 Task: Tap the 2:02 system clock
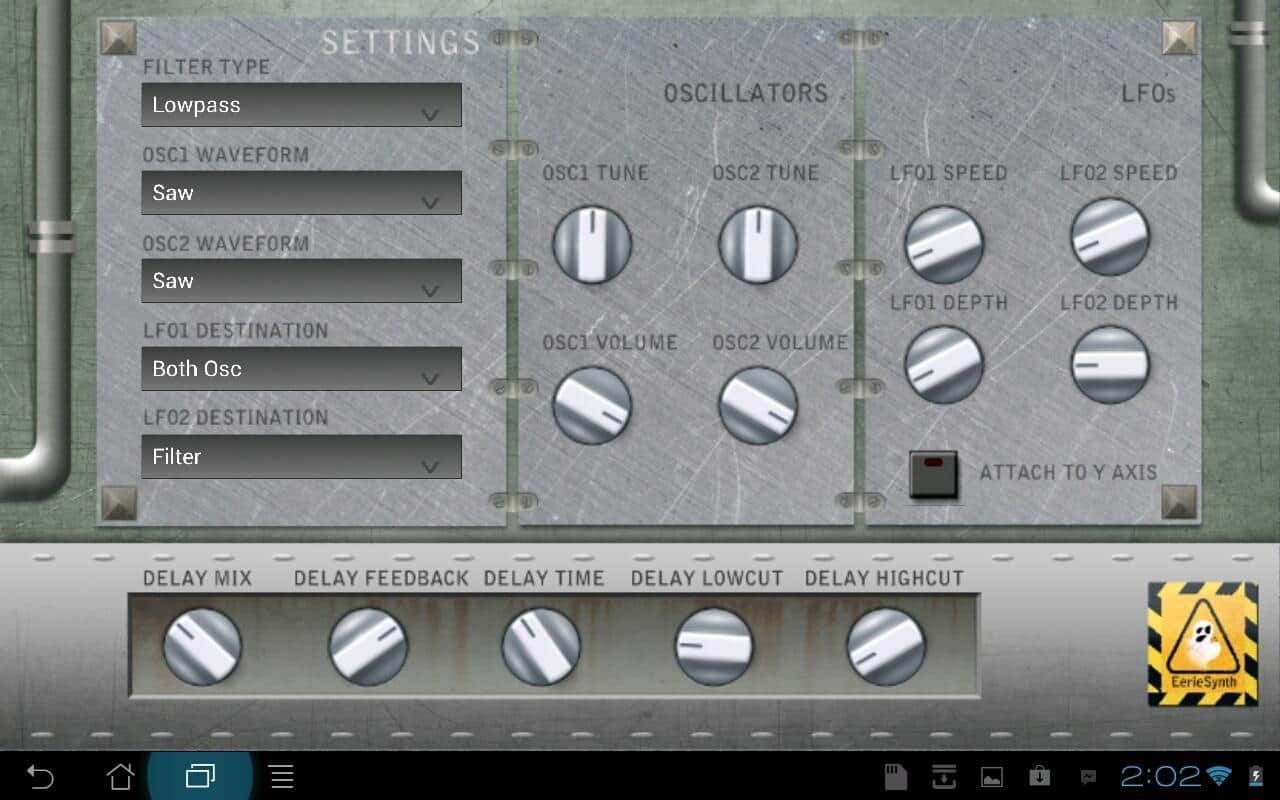coord(1160,776)
